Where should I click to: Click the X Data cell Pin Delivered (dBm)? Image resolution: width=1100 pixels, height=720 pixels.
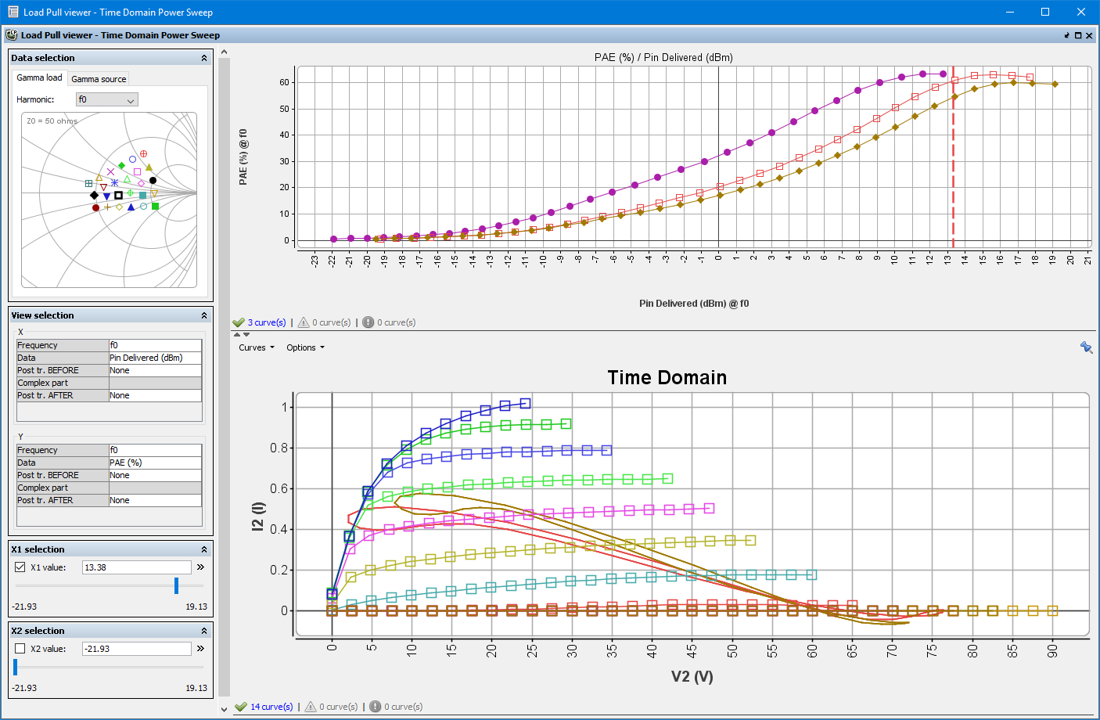(x=155, y=358)
